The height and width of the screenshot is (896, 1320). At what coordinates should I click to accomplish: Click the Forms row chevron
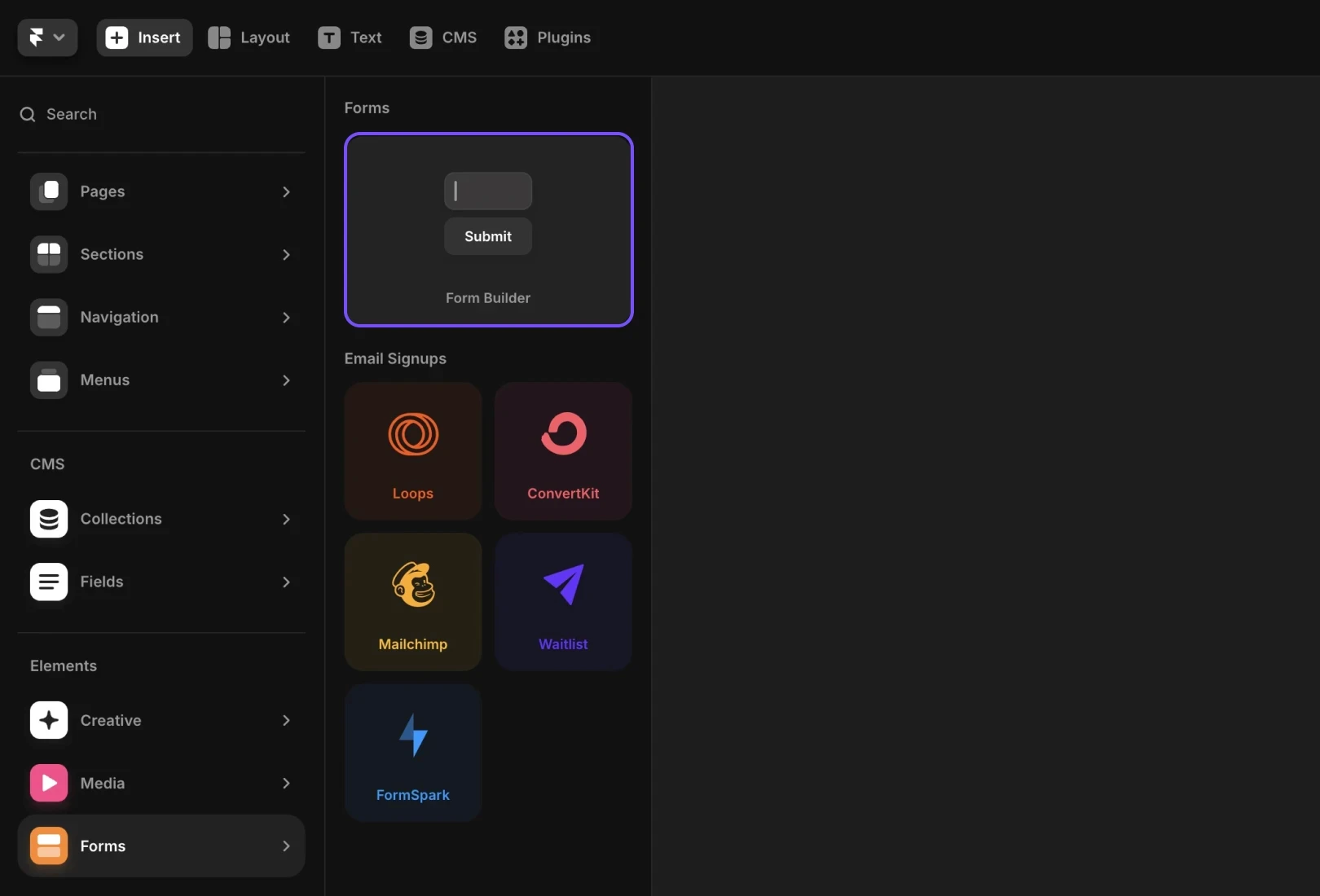click(286, 845)
